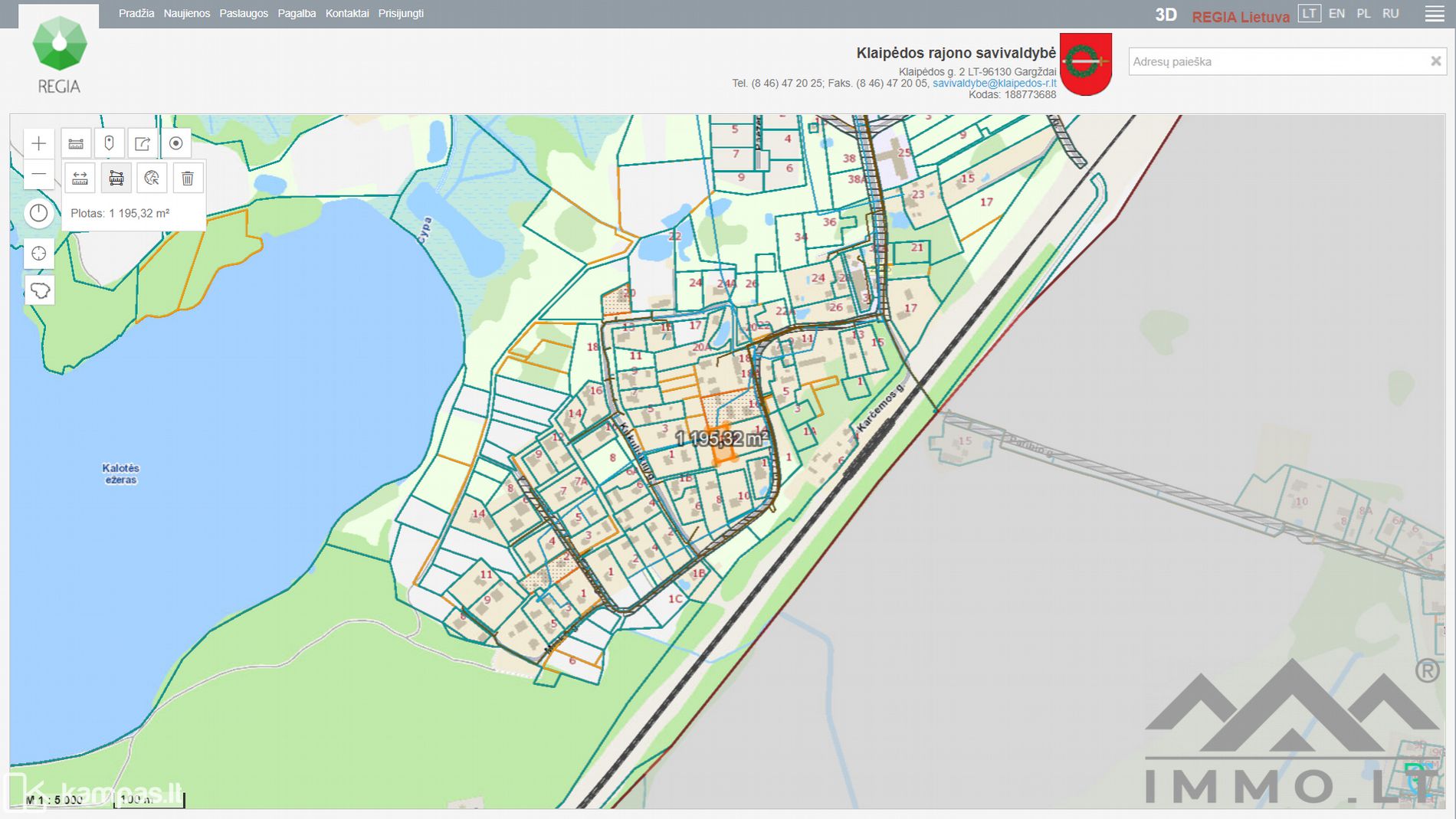This screenshot has width=1456, height=819.
Task: Open the hamburger main menu
Action: 1434,15
